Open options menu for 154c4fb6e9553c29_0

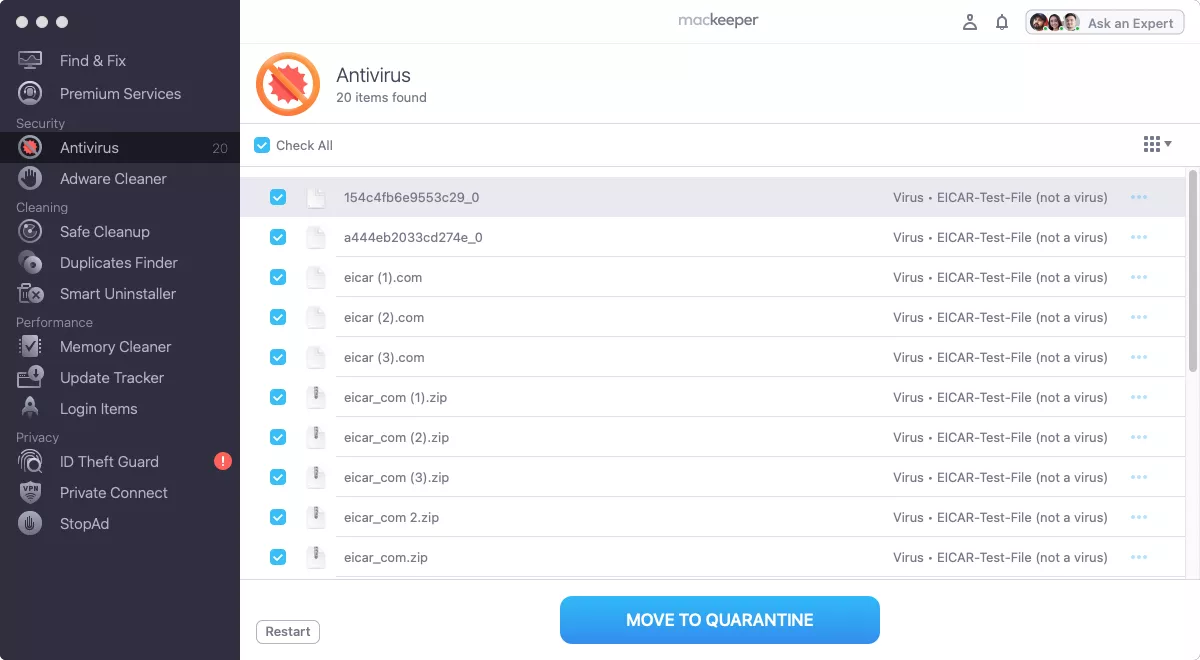point(1139,197)
